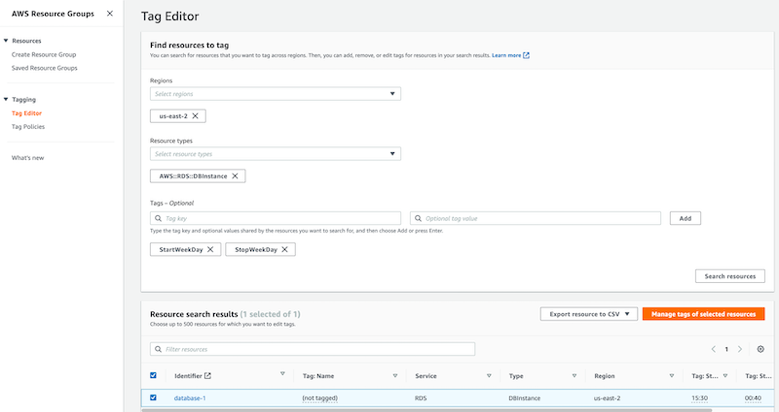Open table preferences gear icon
Screen dimensions: 779x412
tap(761, 349)
